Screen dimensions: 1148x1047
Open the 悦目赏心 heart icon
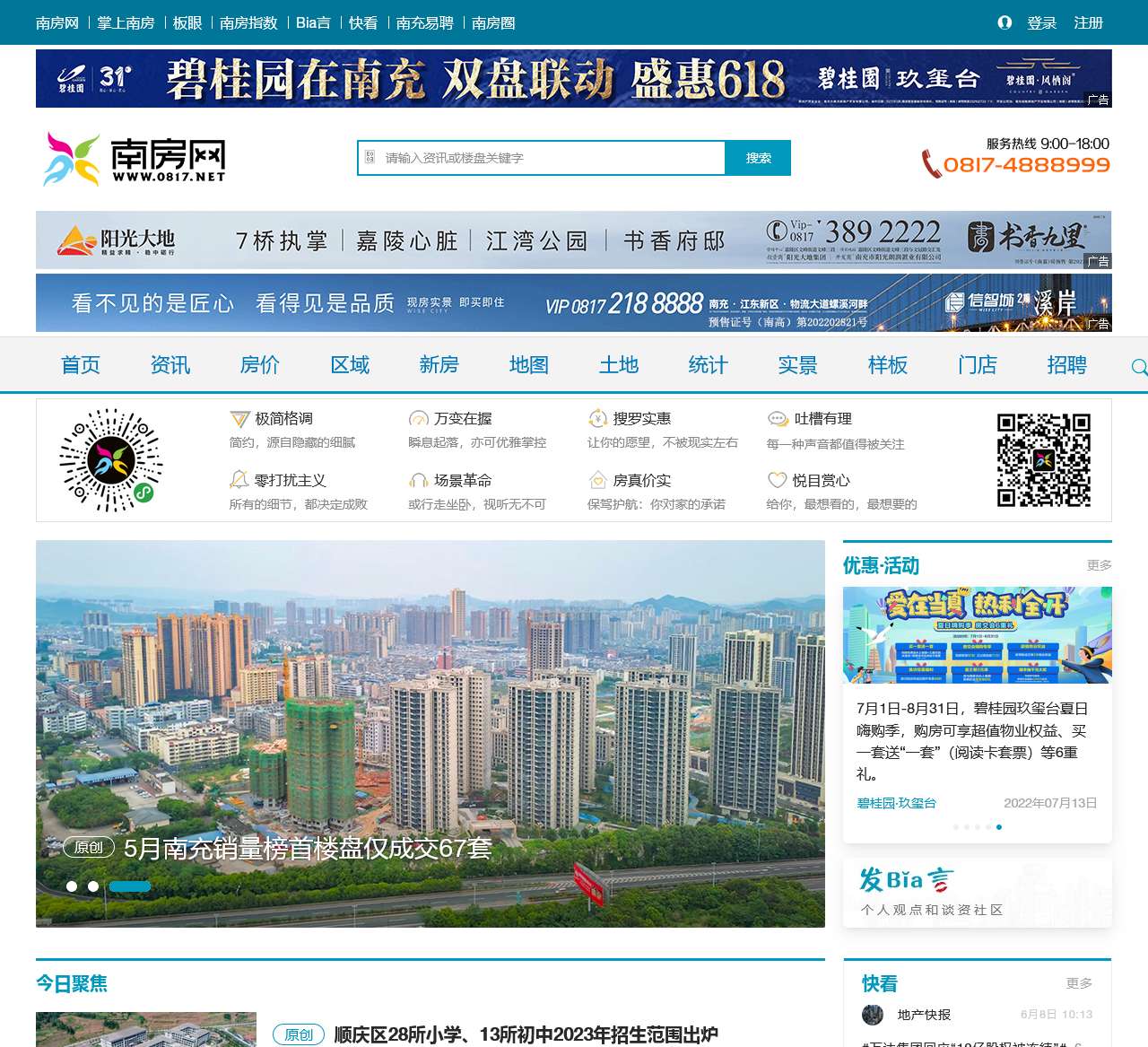click(778, 480)
